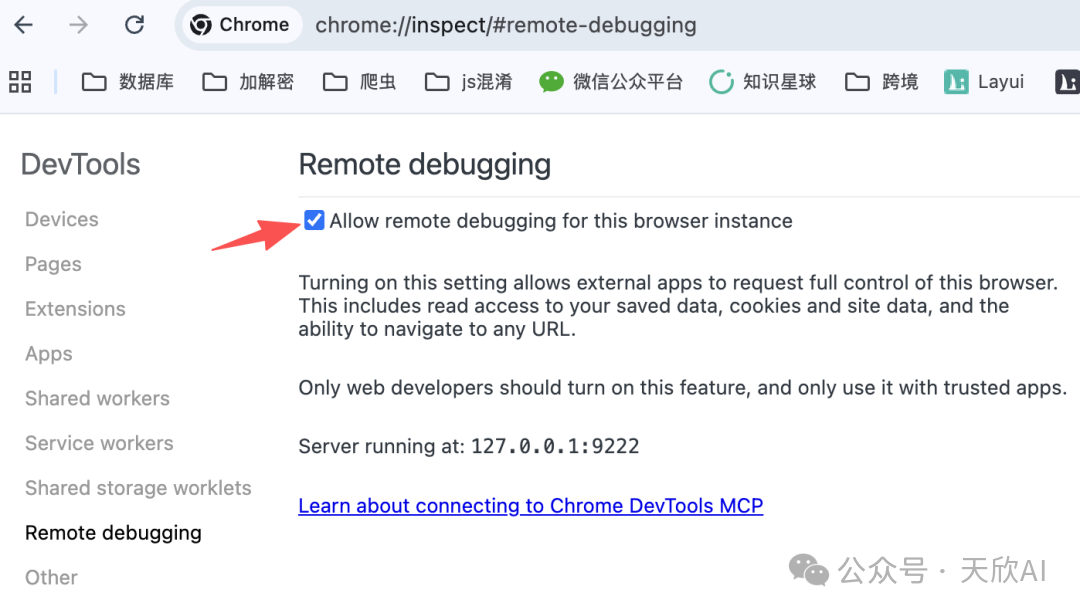Open the Layui bookmark
Viewport: 1080px width, 613px height.
(984, 82)
